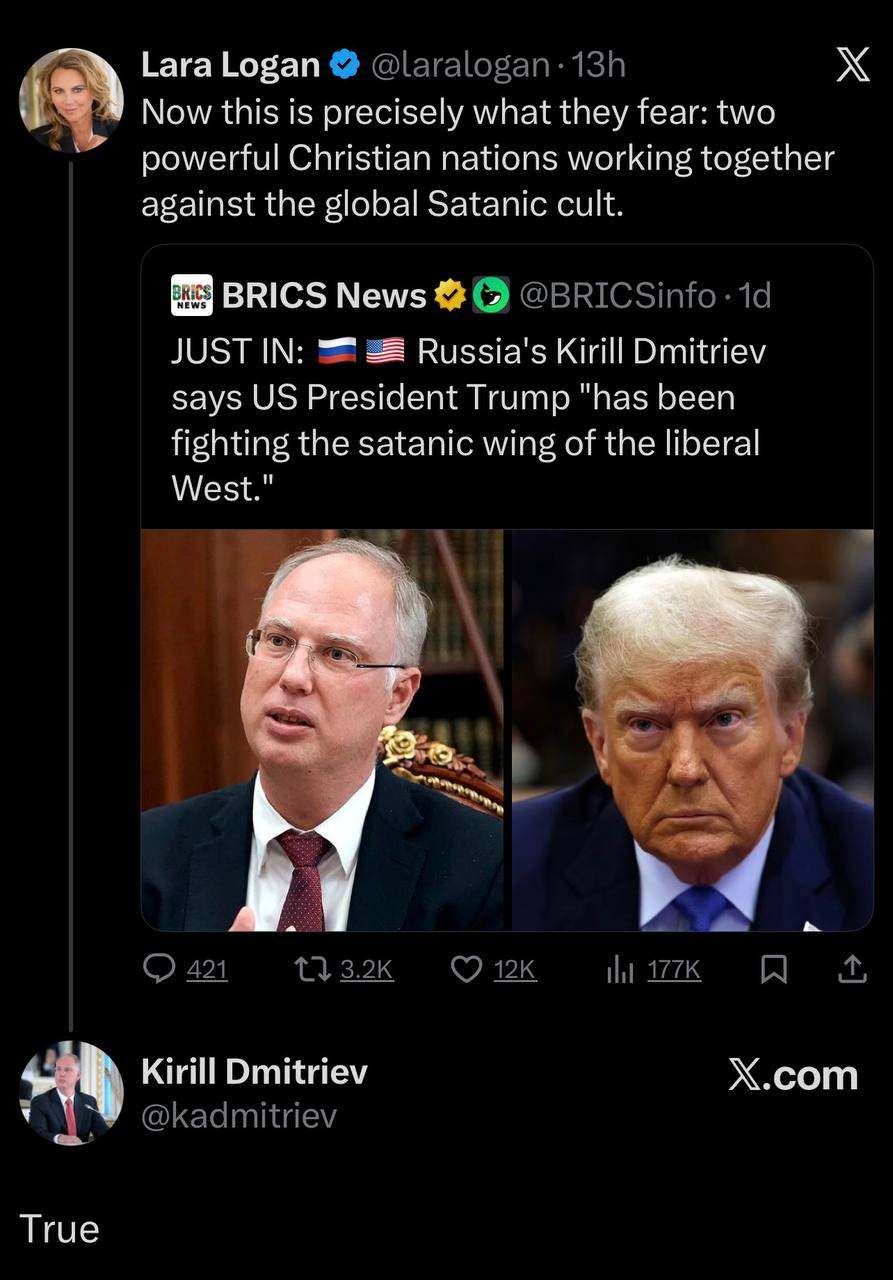Screen dimensions: 893x1280
Task: Click the BRICS News logo avatar
Action: pyautogui.click(x=192, y=295)
